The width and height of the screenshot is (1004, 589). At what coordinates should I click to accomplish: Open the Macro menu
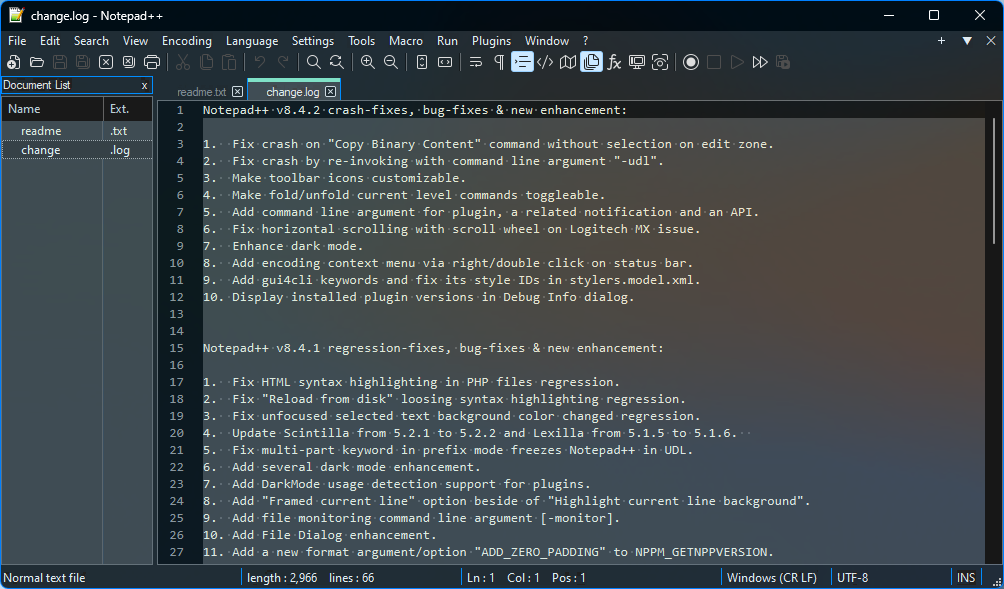coord(406,41)
